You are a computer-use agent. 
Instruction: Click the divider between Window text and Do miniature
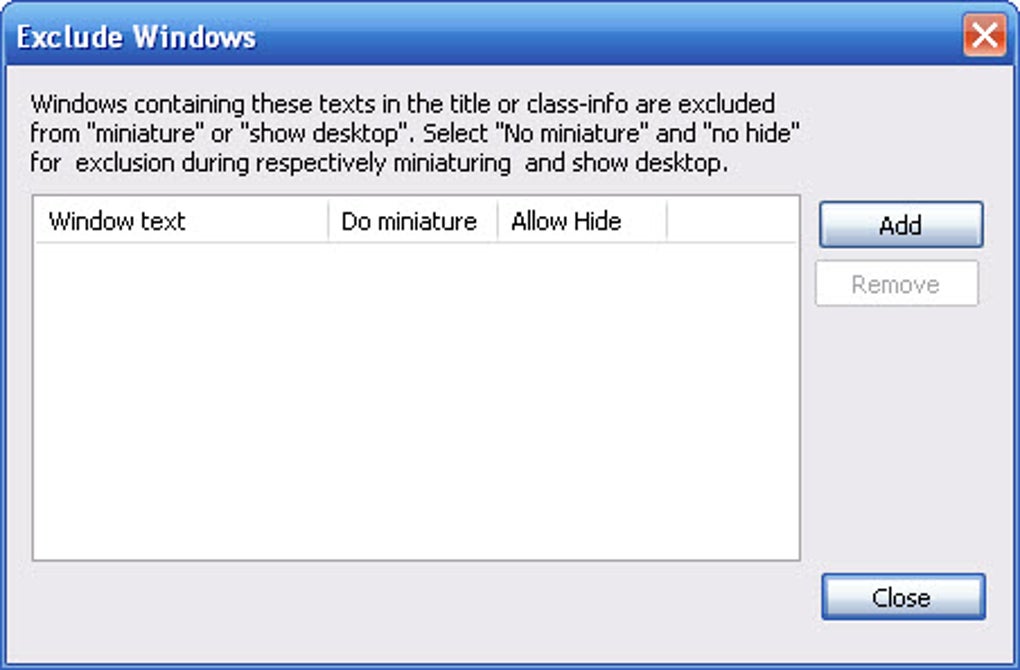tap(329, 221)
